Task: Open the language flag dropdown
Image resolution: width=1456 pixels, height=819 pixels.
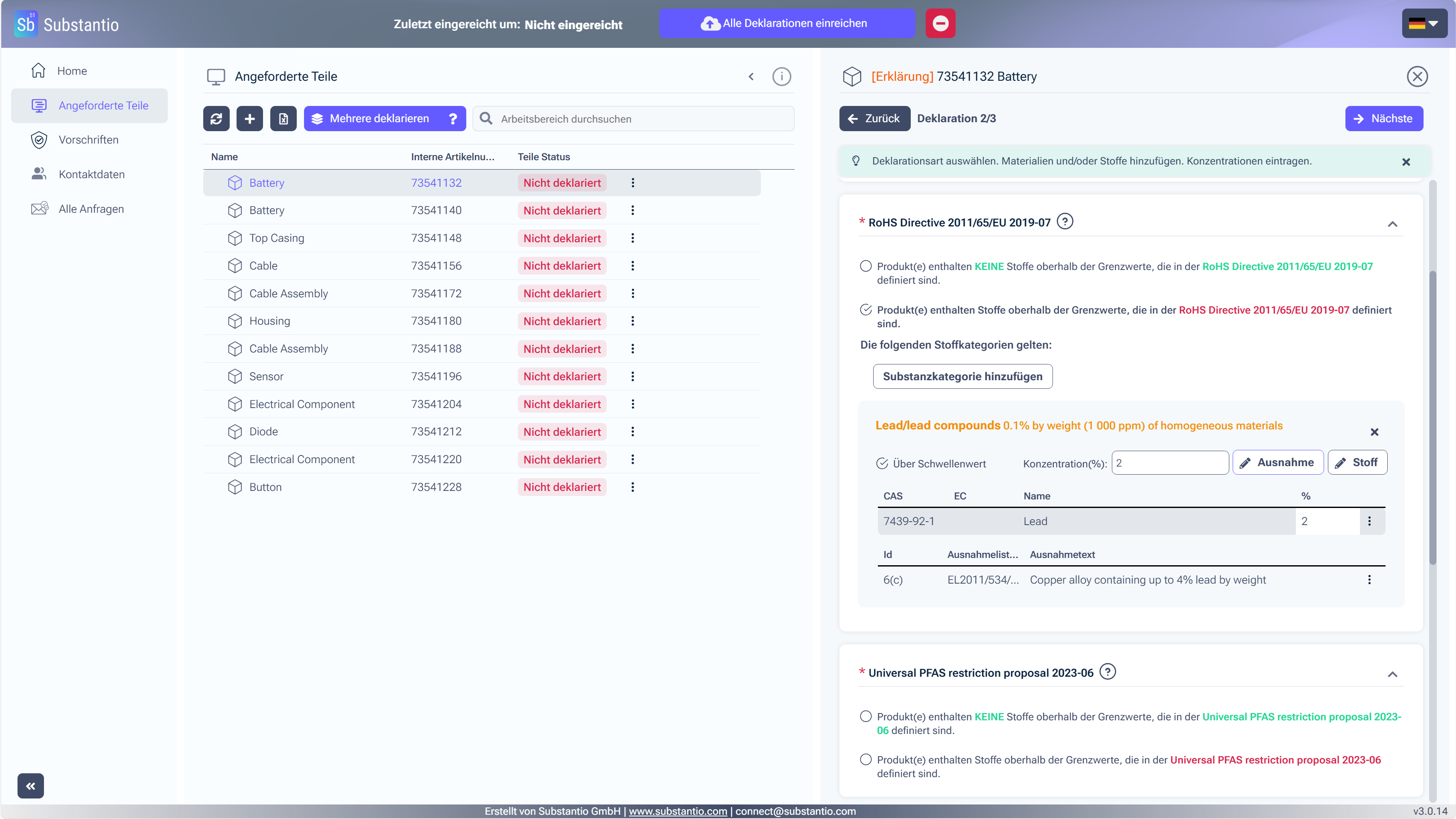Action: (x=1423, y=23)
